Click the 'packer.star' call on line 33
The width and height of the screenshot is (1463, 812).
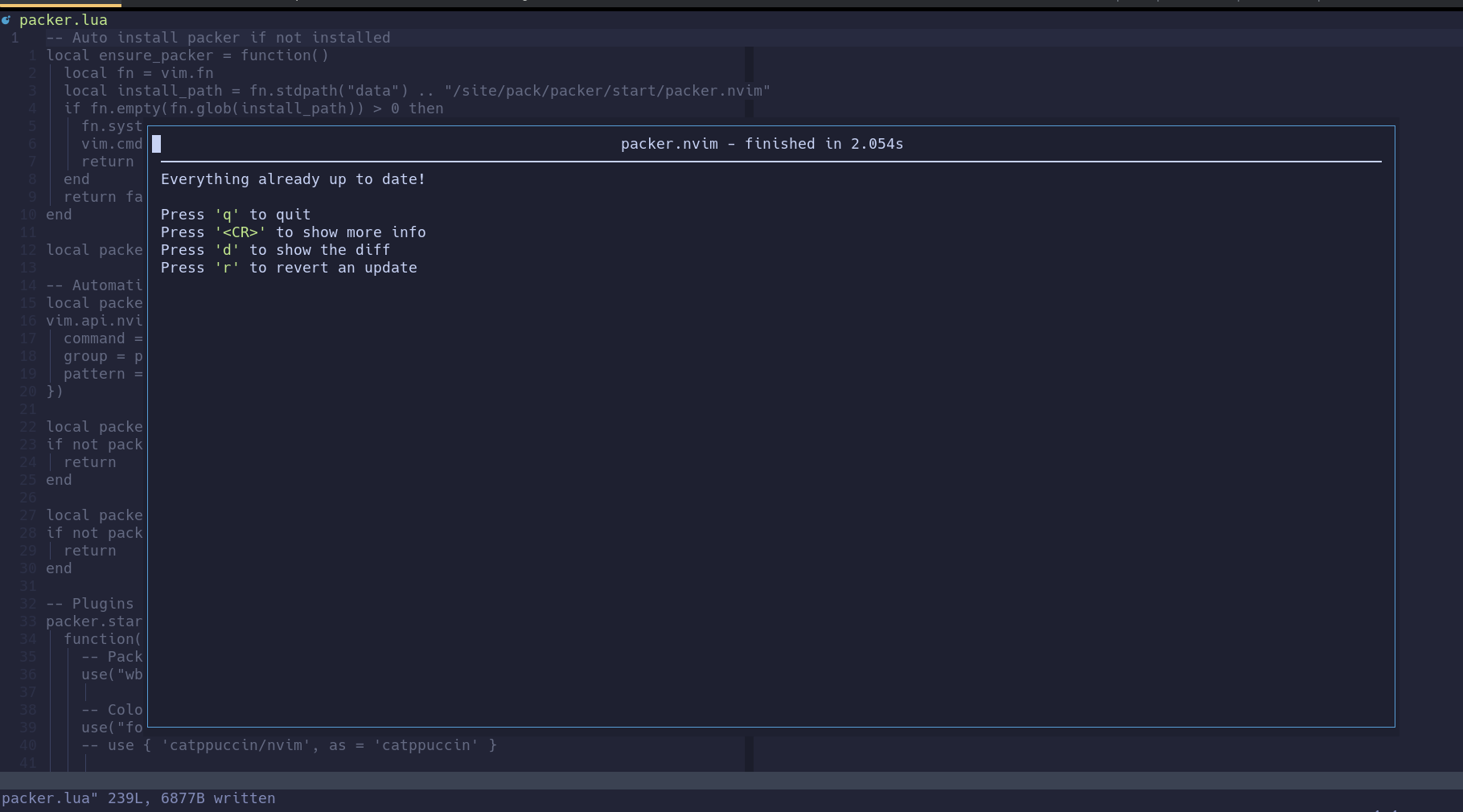(94, 621)
